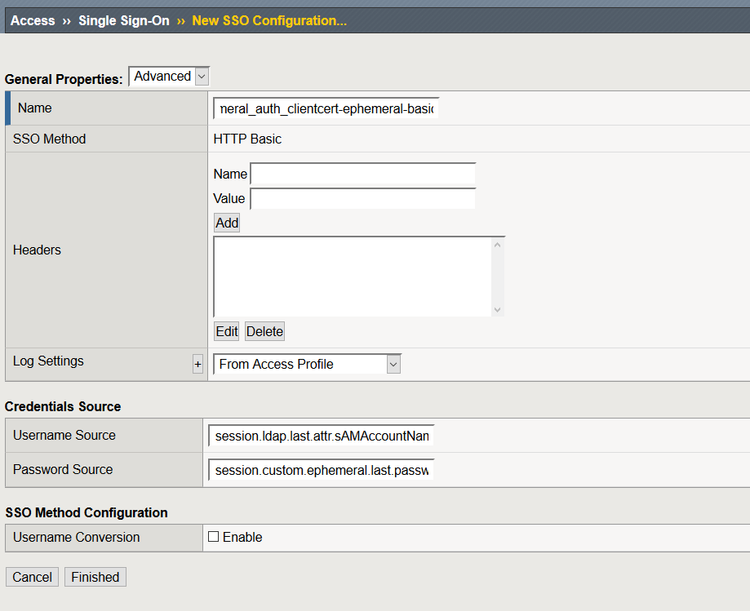The width and height of the screenshot is (750, 611).
Task: Click the Access breadcrumb item
Action: pos(32,20)
